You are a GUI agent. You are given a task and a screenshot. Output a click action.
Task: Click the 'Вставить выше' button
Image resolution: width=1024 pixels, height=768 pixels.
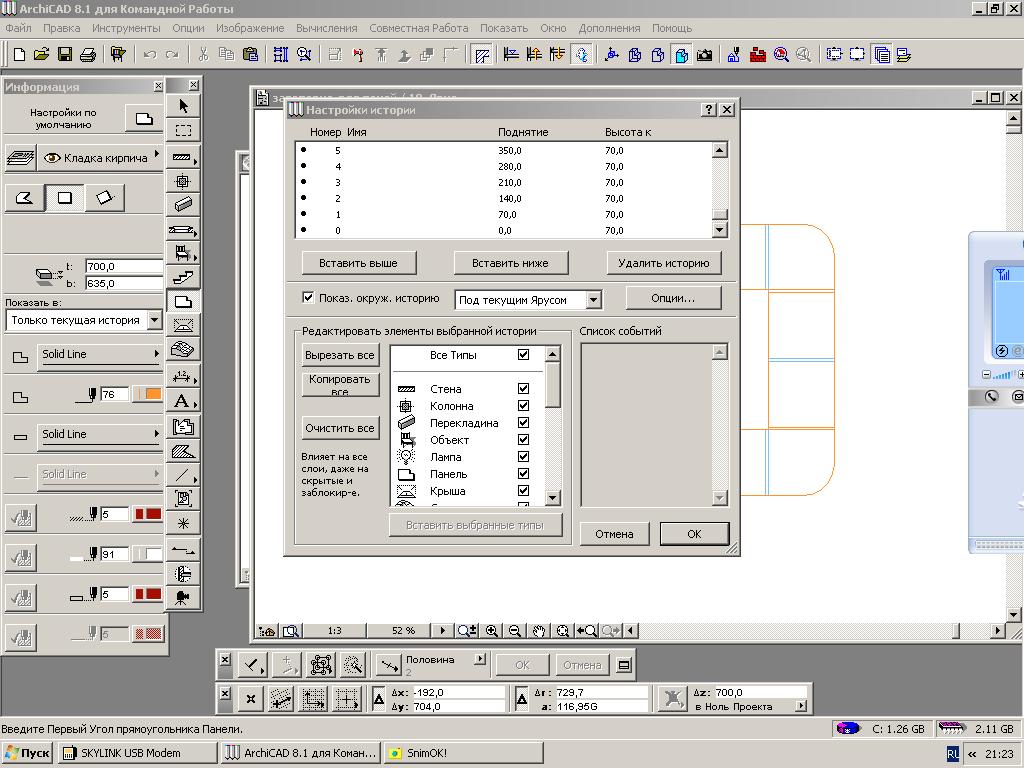(x=358, y=263)
